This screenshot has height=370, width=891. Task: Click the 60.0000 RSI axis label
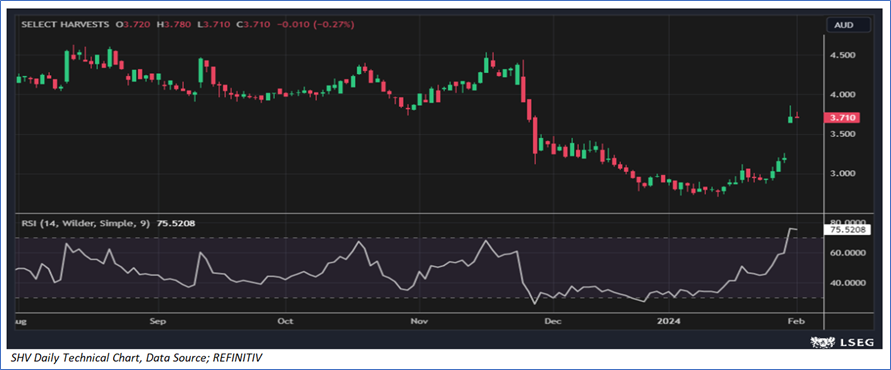847,253
